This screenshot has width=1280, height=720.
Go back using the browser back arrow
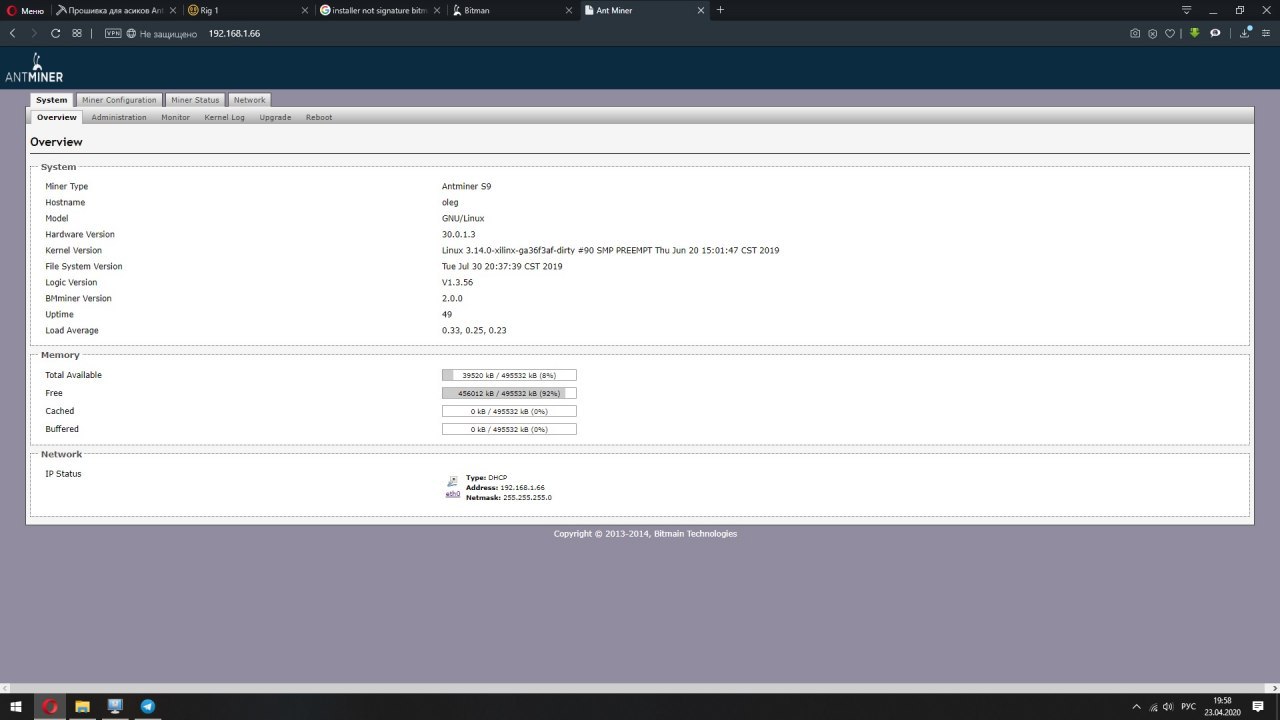(12, 33)
